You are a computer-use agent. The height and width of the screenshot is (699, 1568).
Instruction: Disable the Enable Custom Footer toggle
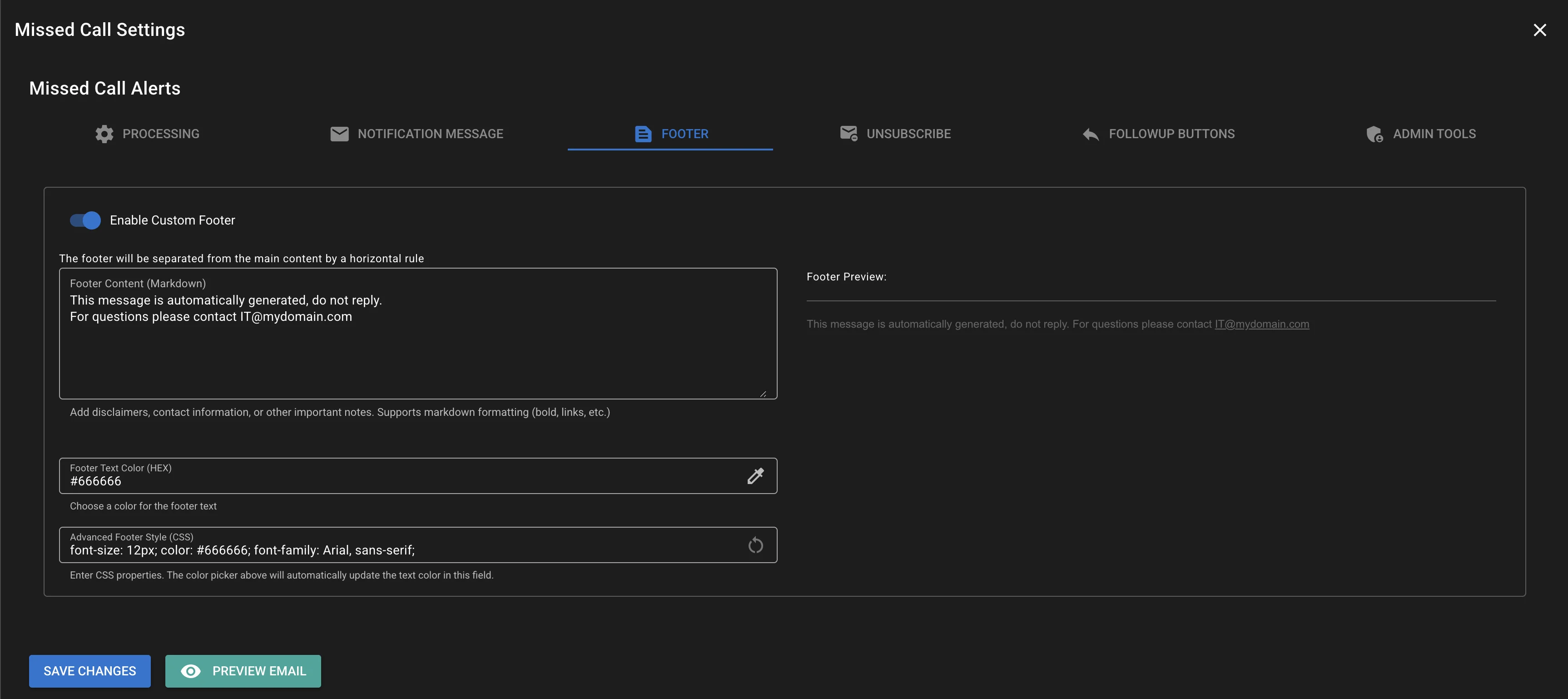84,220
